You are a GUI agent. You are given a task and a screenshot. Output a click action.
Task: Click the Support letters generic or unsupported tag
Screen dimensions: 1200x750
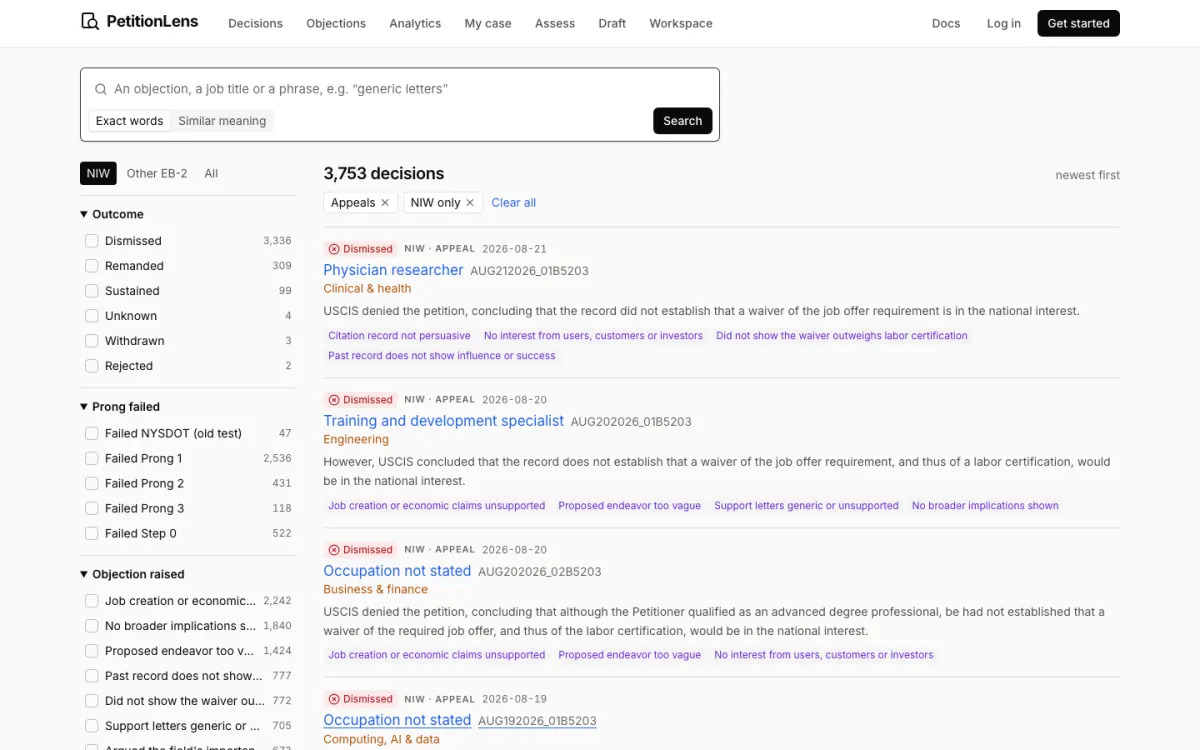(x=806, y=506)
